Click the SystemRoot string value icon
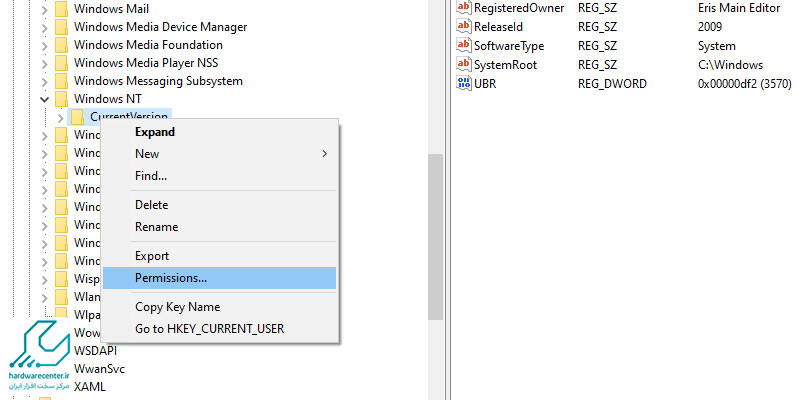The image size is (800, 400). click(x=463, y=64)
